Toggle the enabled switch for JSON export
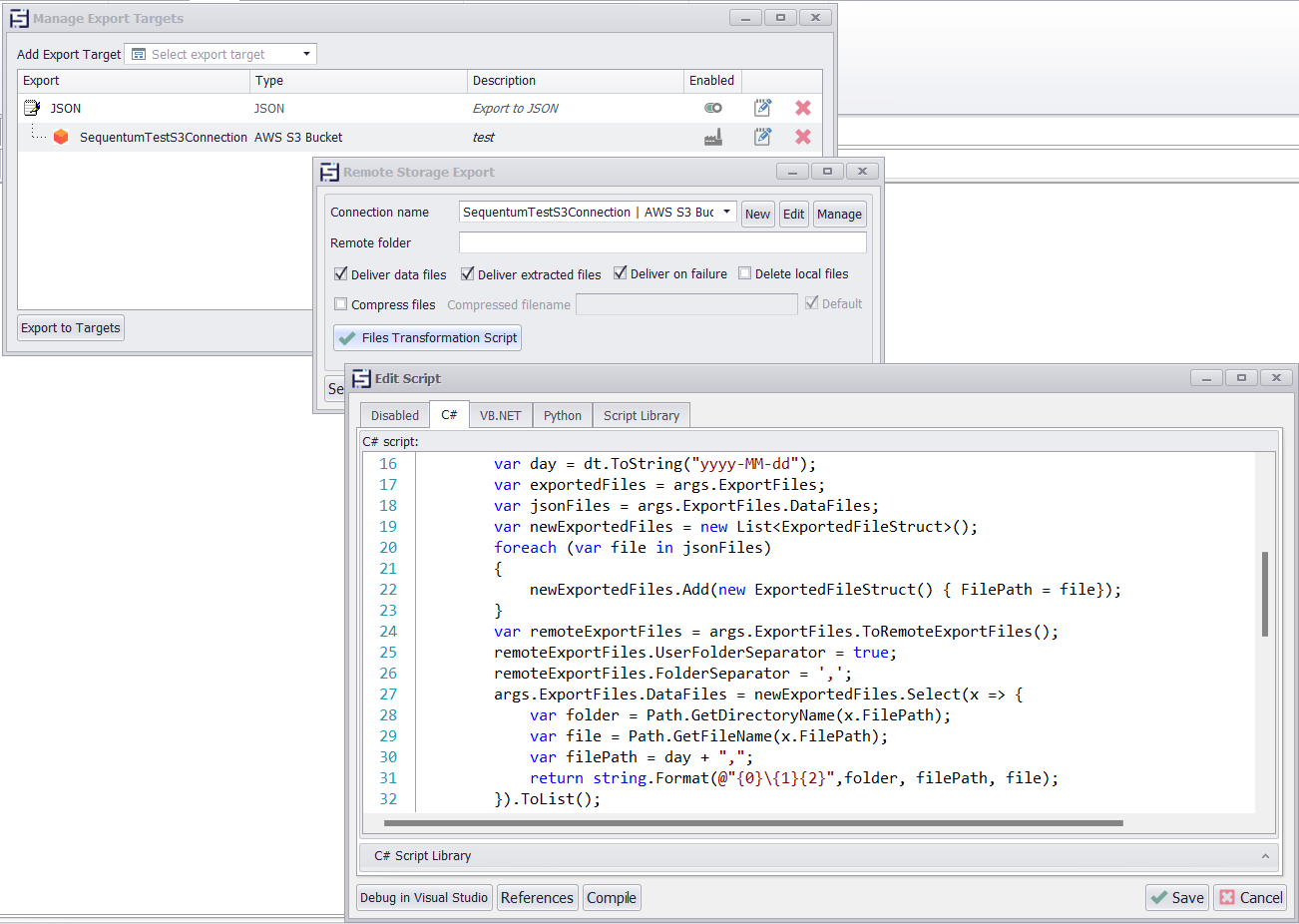 (713, 108)
